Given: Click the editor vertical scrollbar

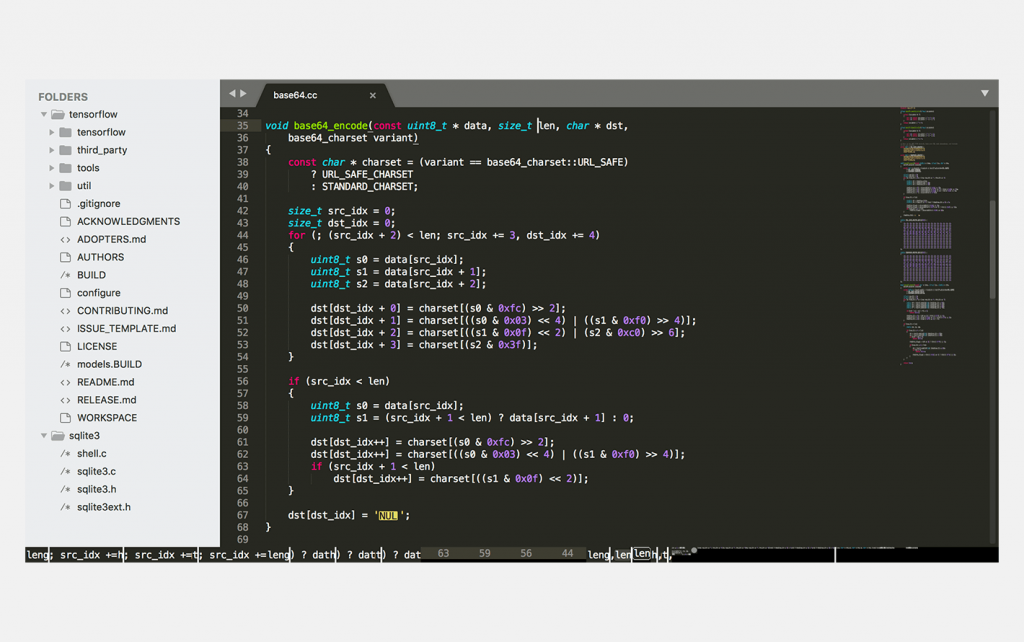Looking at the screenshot, I should coord(993,250).
